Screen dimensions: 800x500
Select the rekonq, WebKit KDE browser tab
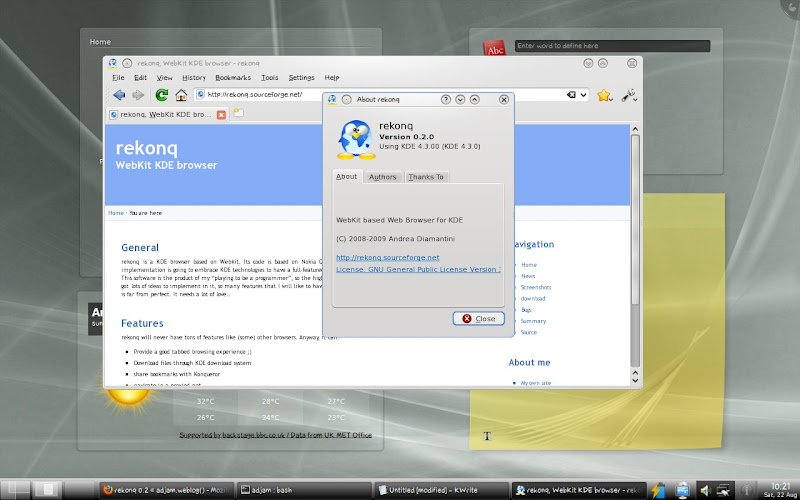click(168, 115)
